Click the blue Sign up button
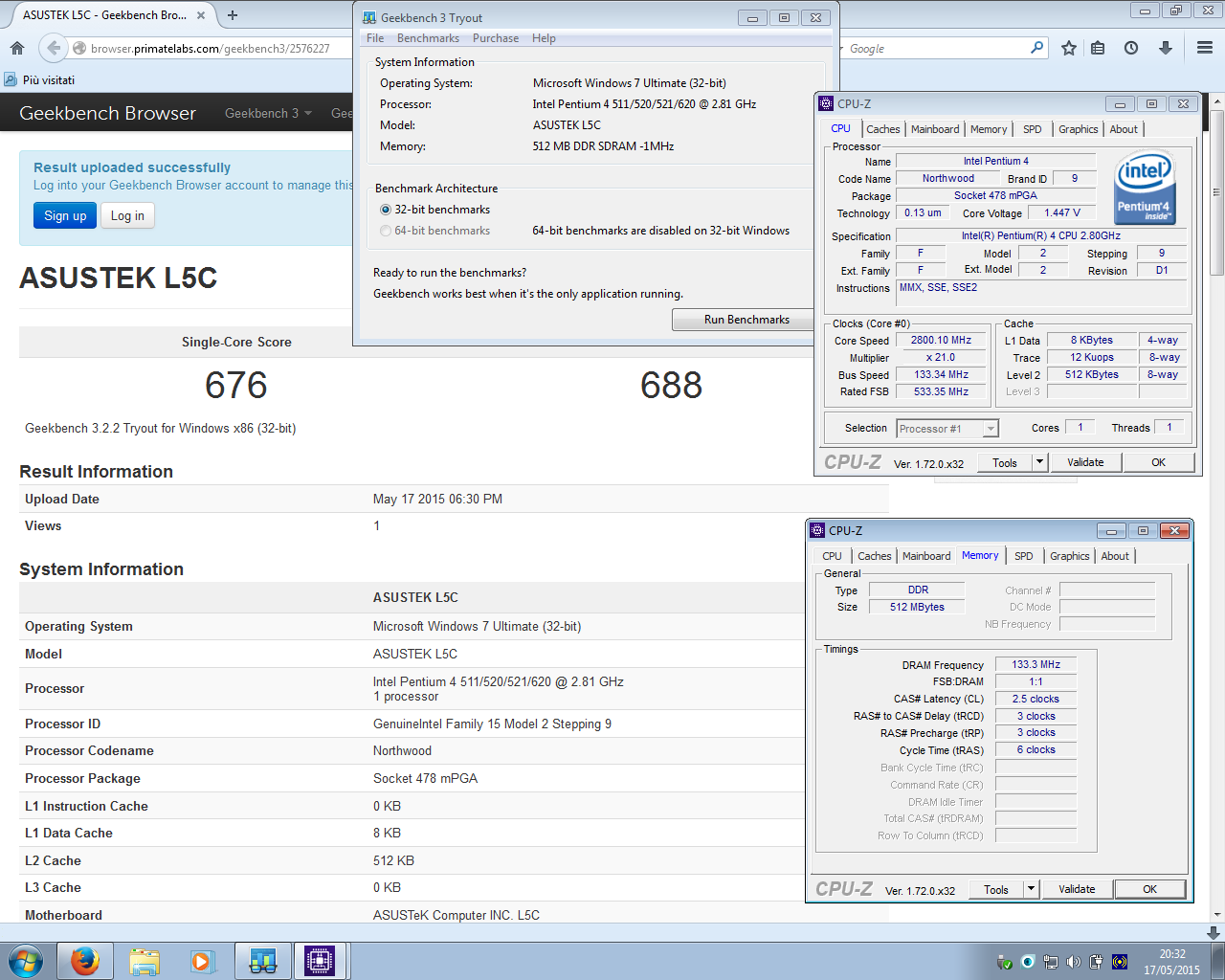The image size is (1225, 980). (65, 215)
